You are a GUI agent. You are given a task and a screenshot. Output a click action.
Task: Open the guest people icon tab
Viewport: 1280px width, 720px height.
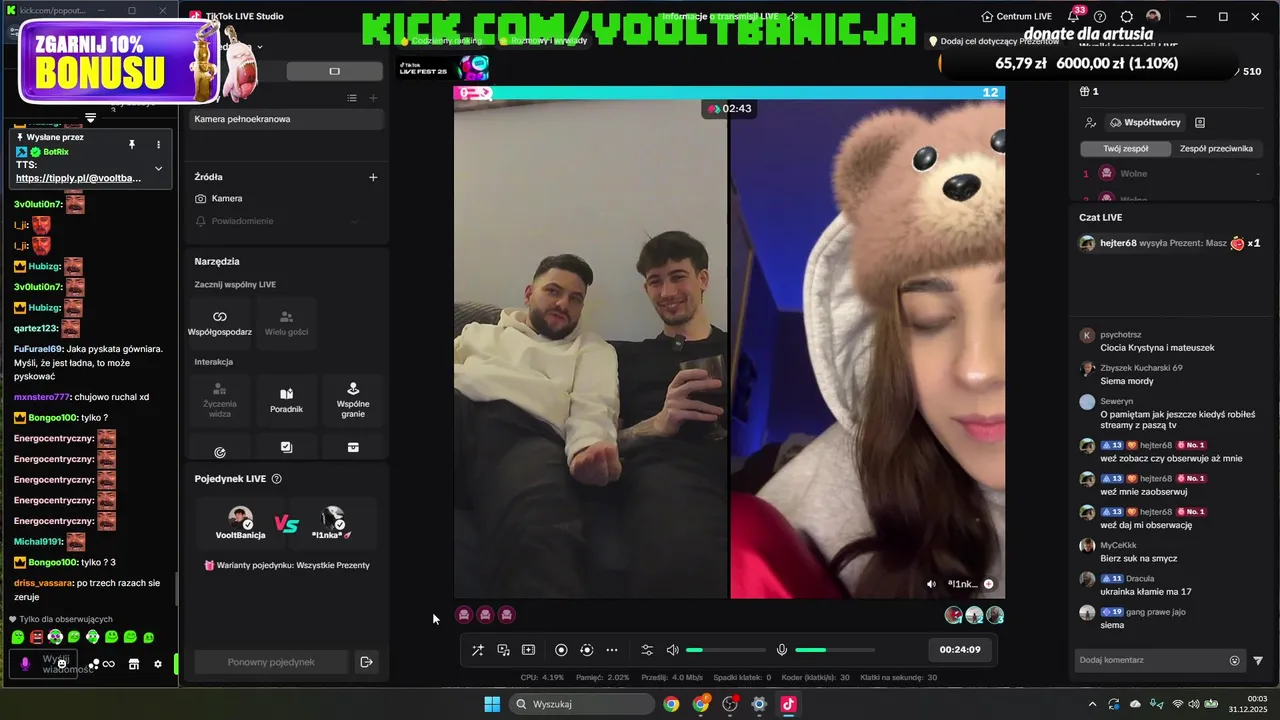pos(1090,122)
